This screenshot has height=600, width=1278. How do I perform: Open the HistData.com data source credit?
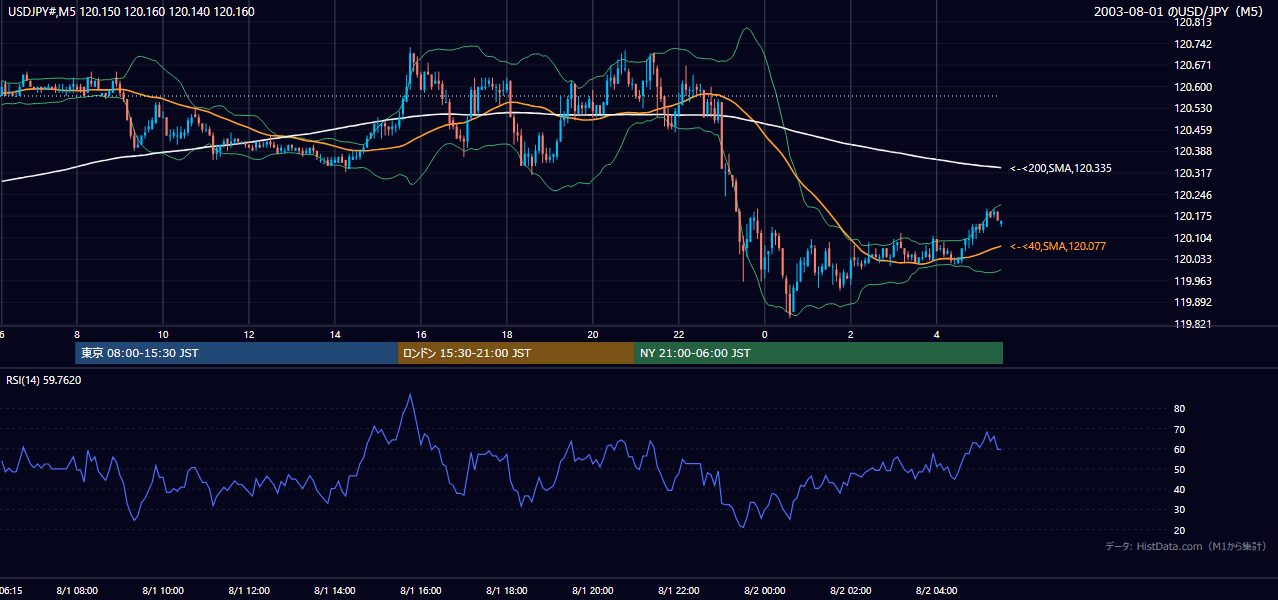coord(1186,546)
